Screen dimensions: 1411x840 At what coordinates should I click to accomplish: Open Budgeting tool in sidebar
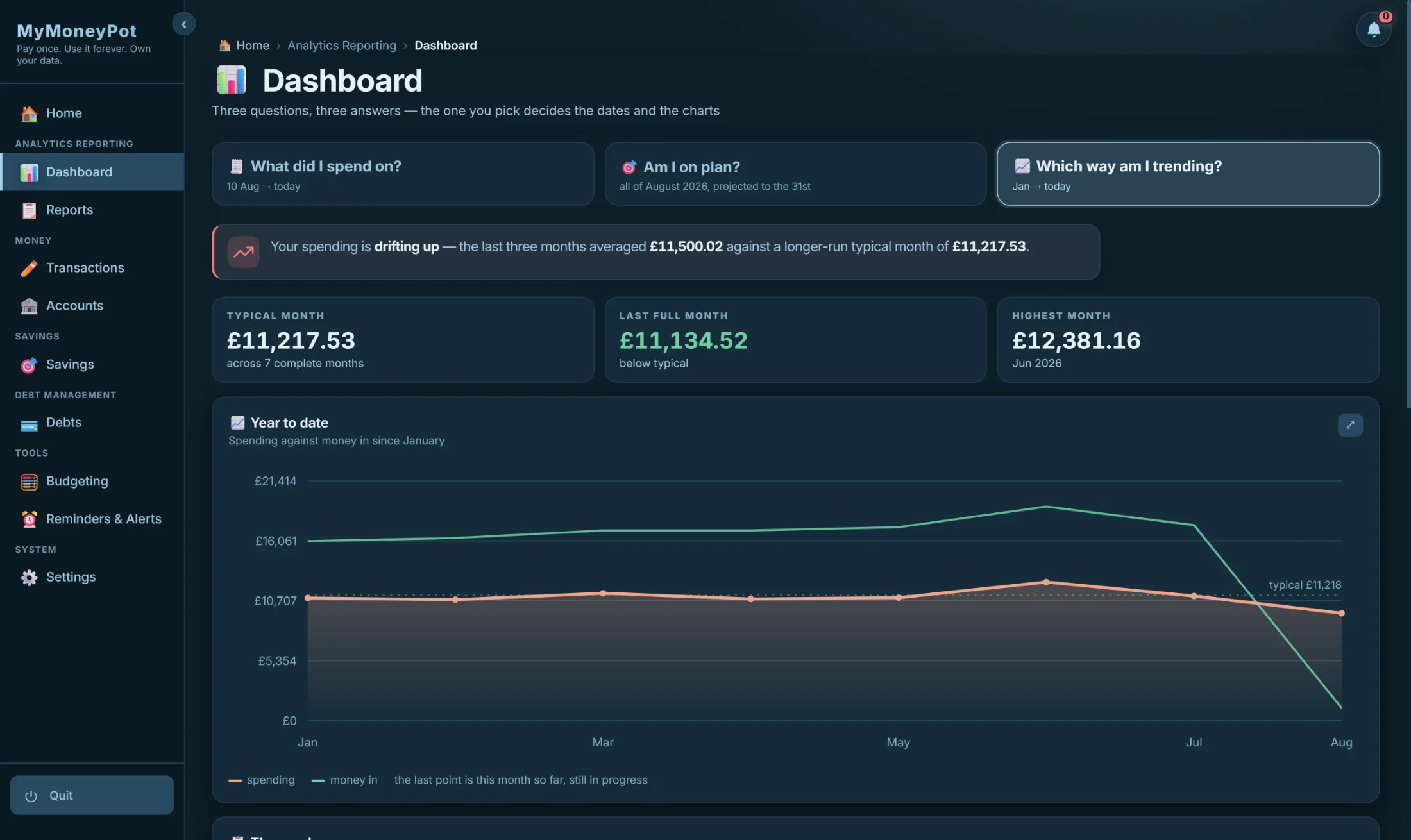click(92, 482)
